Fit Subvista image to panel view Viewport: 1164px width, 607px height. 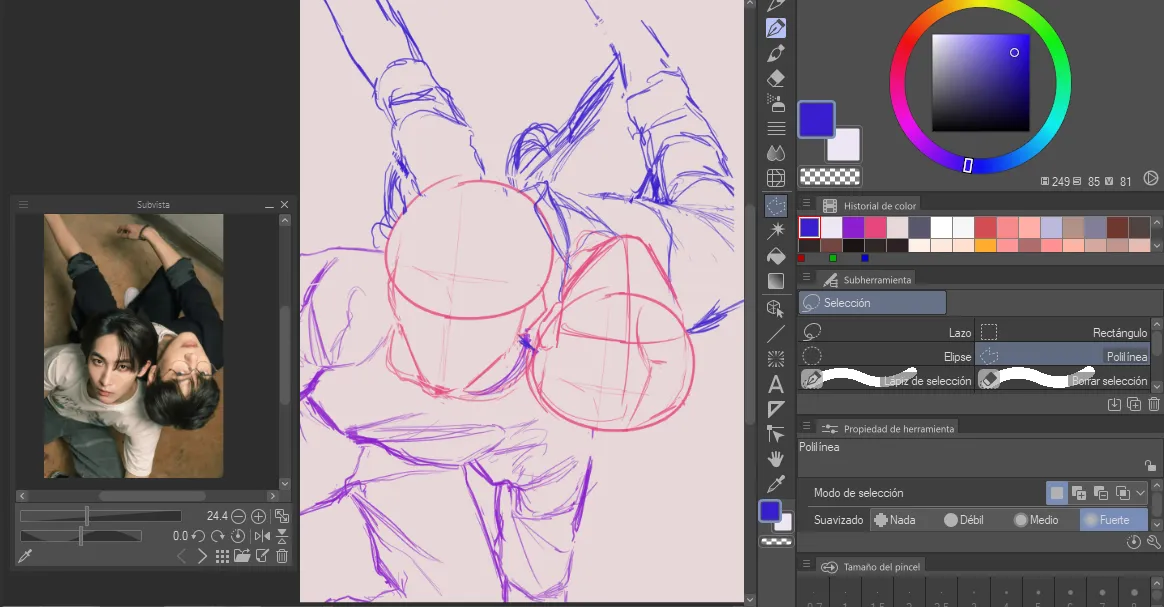coord(282,516)
